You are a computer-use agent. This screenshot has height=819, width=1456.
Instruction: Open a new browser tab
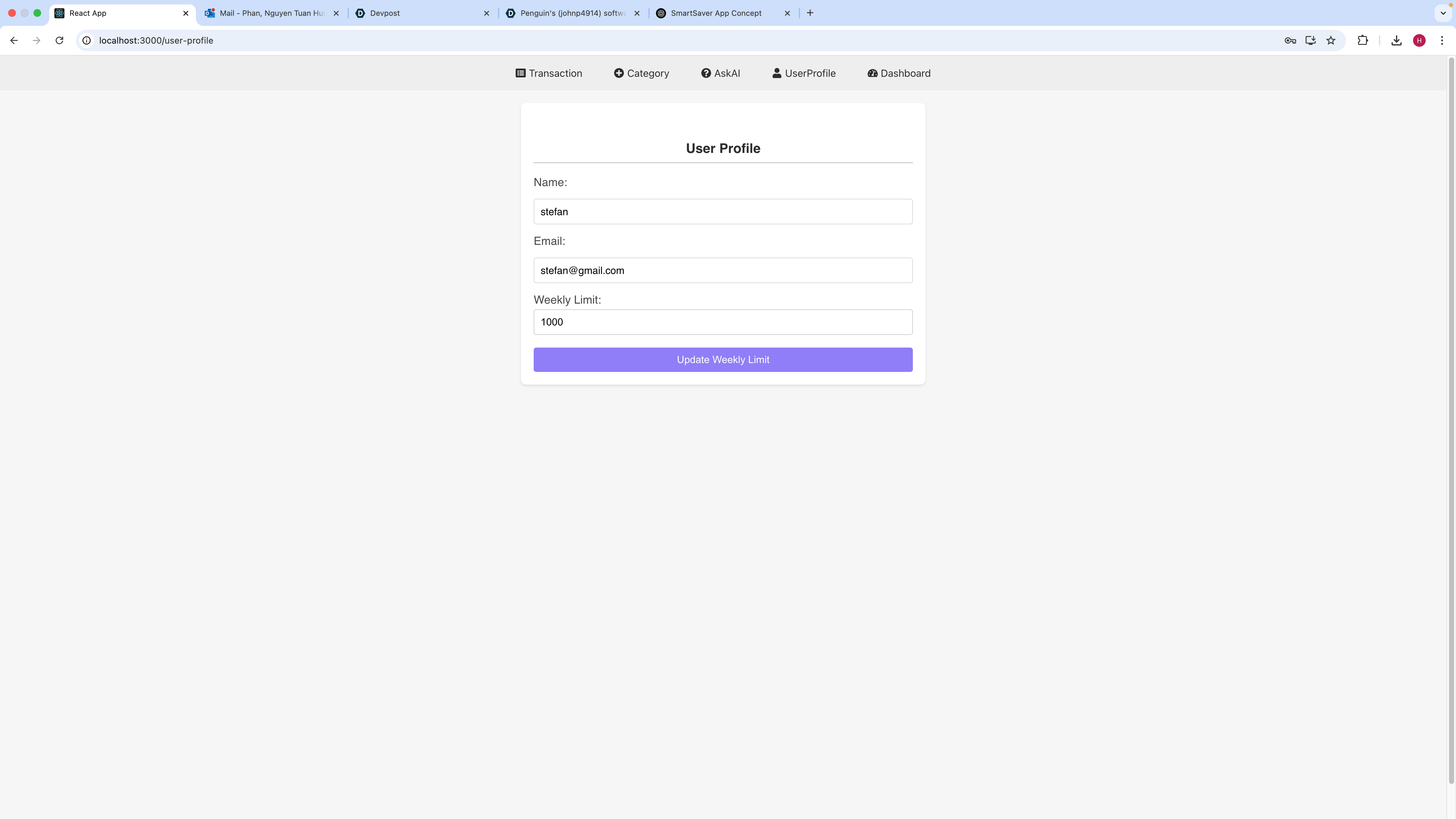810,13
